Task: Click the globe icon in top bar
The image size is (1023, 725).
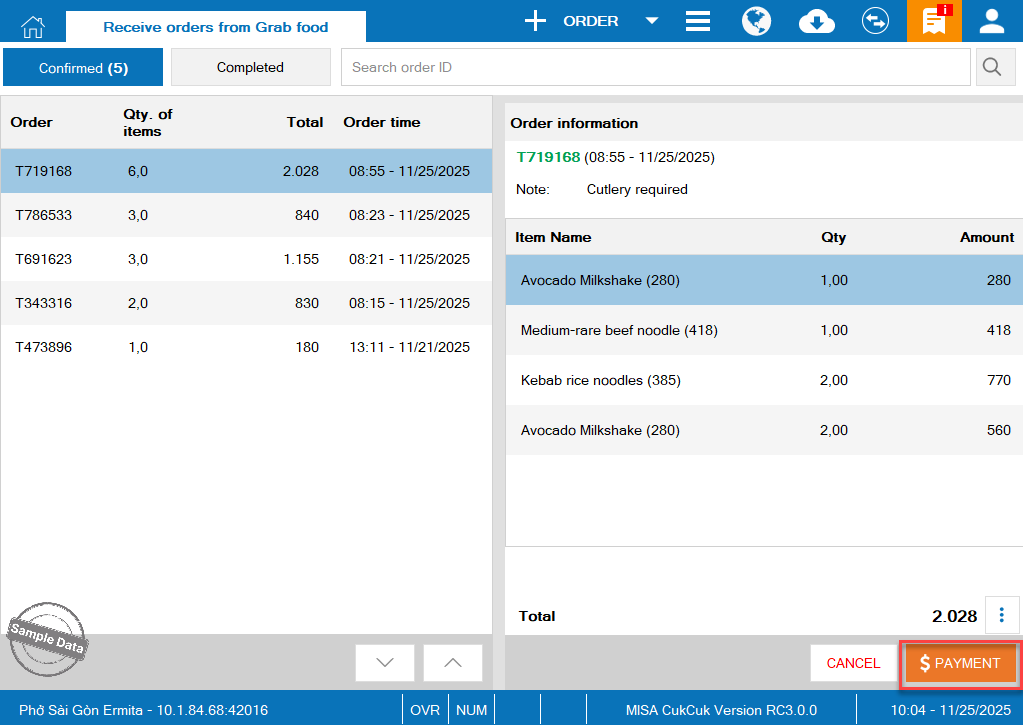Action: (x=756, y=21)
